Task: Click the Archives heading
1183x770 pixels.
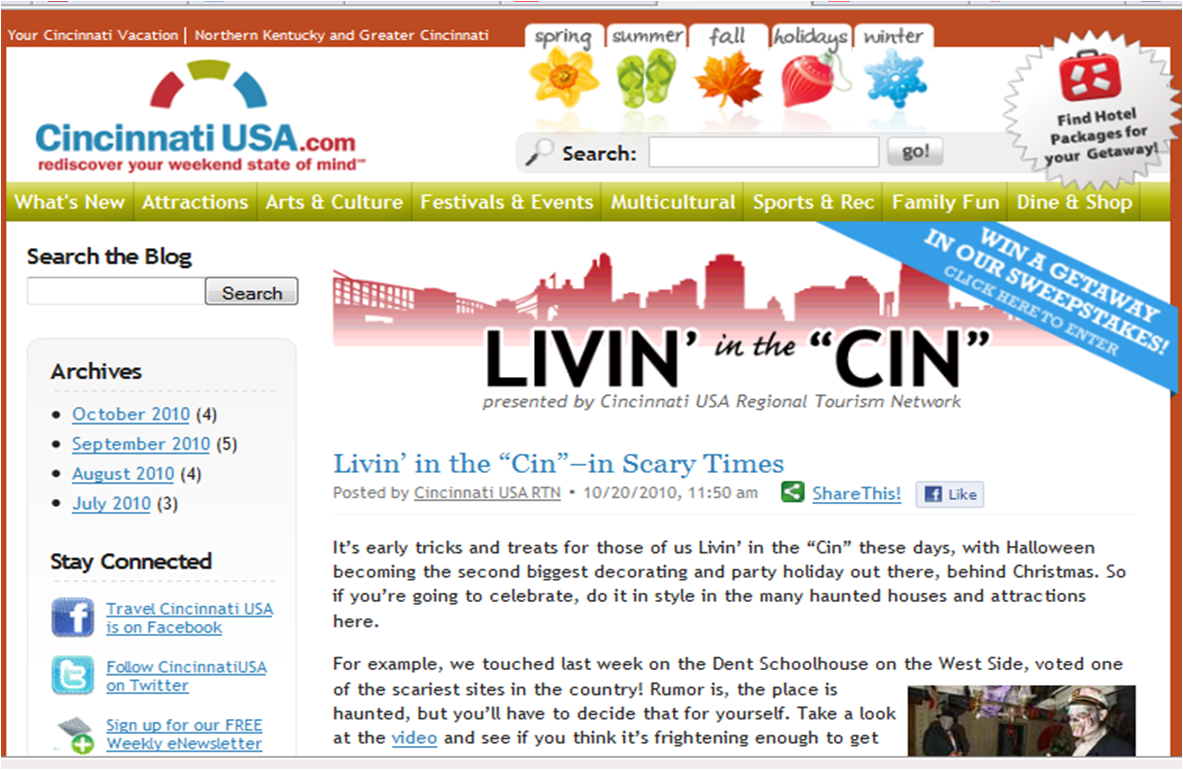Action: (x=96, y=371)
